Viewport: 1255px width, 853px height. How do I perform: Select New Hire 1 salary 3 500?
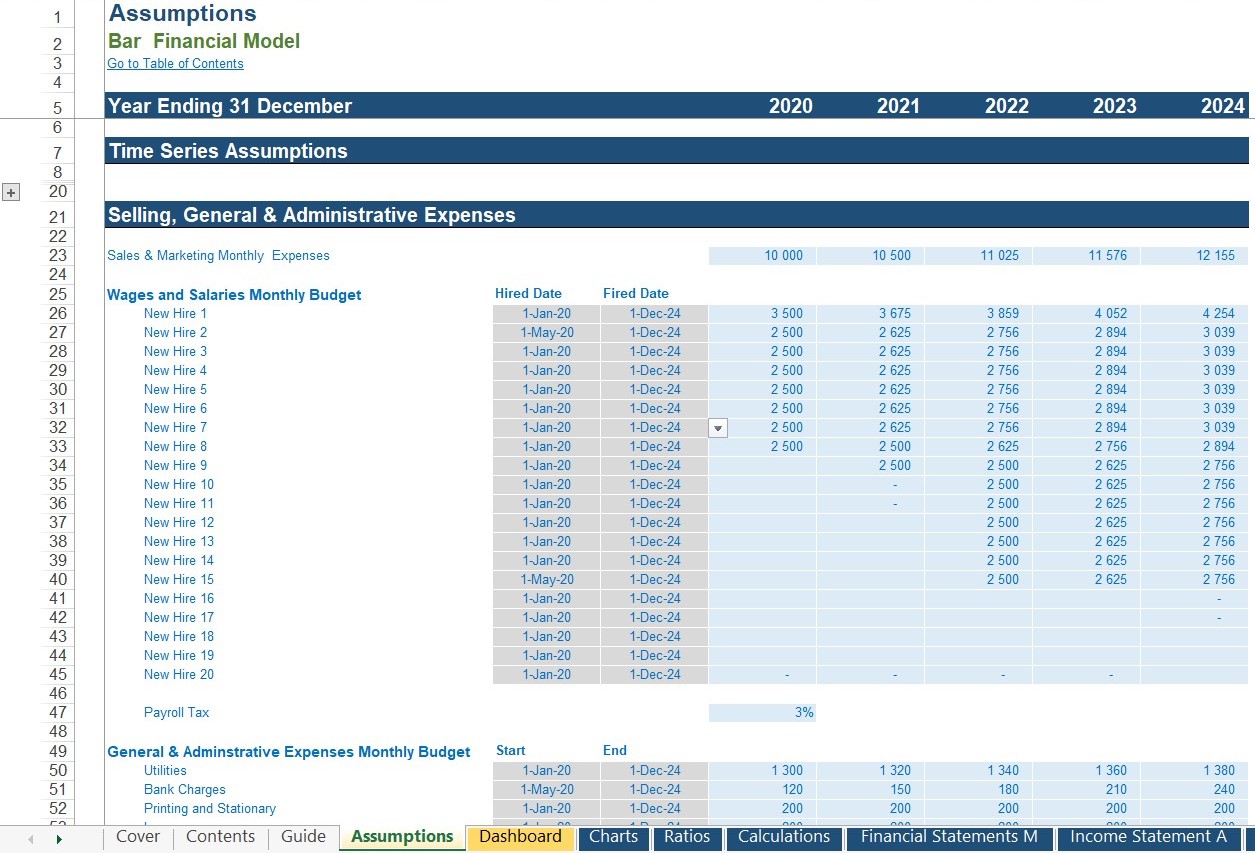pyautogui.click(x=762, y=314)
